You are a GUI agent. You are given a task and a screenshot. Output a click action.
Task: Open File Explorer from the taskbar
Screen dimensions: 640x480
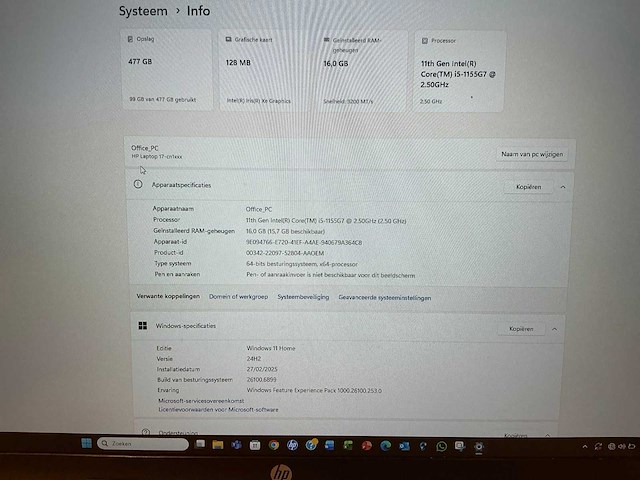(218, 444)
